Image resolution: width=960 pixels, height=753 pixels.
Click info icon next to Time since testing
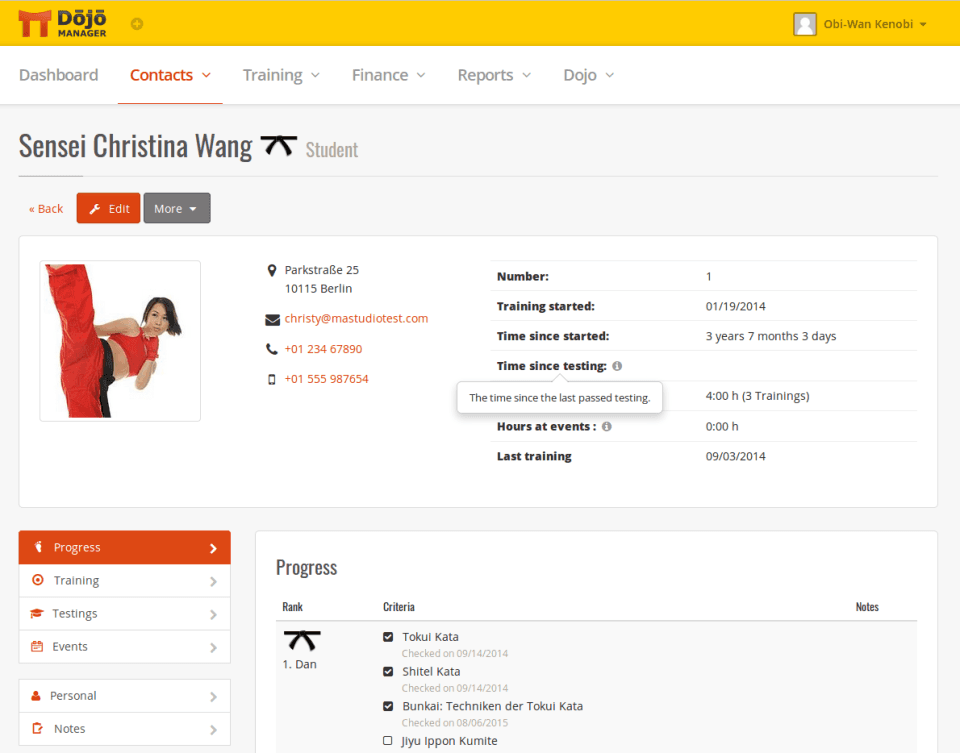tap(617, 366)
